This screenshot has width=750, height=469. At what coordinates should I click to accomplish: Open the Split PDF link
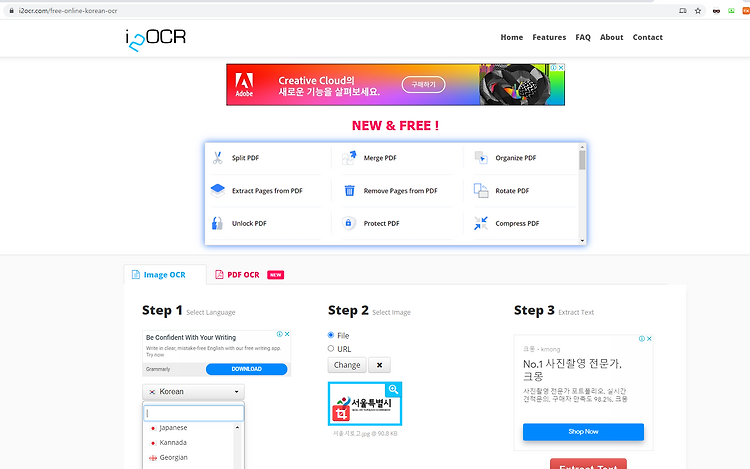click(245, 158)
